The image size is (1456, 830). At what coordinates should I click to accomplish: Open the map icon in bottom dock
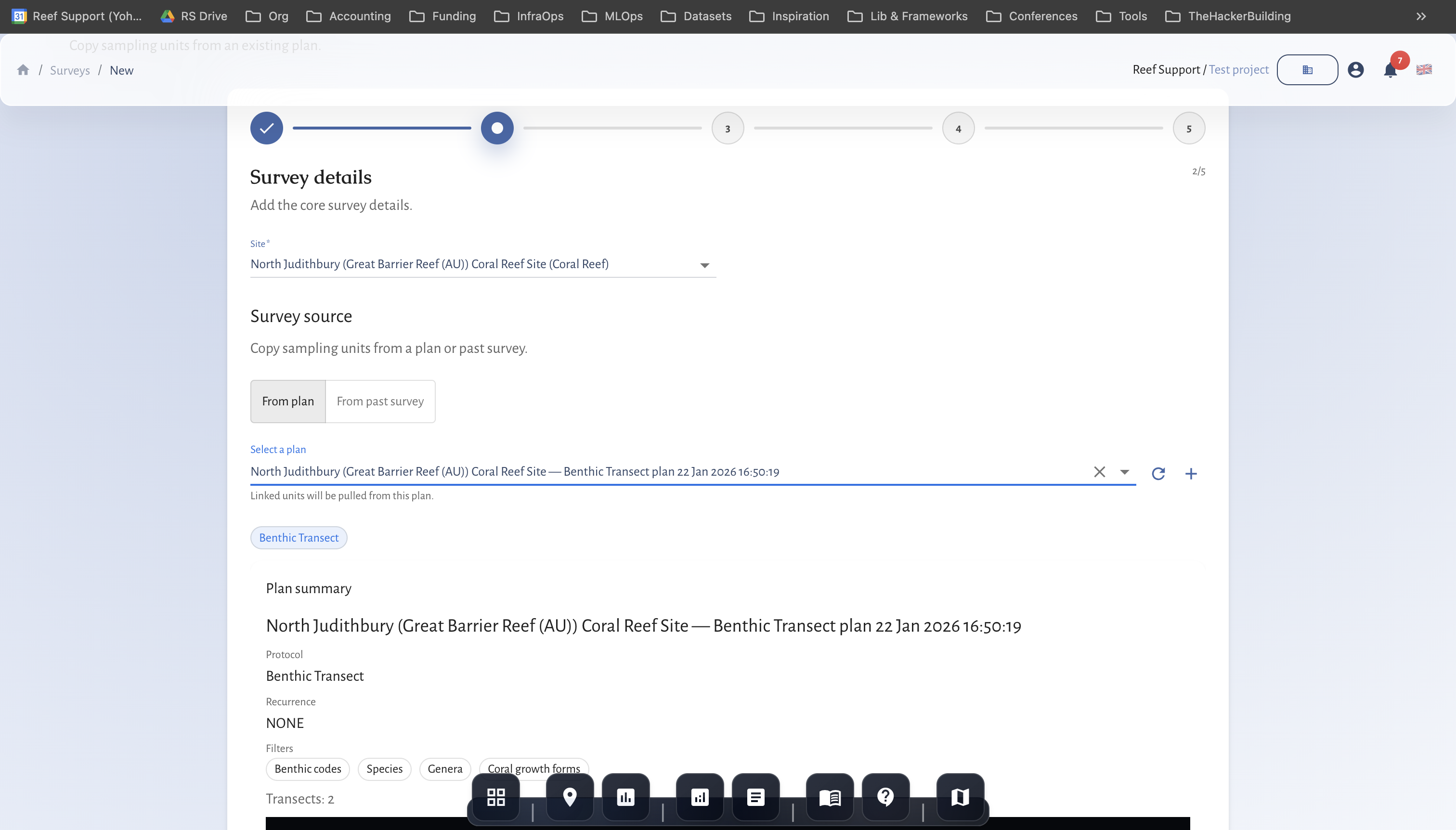click(x=960, y=796)
